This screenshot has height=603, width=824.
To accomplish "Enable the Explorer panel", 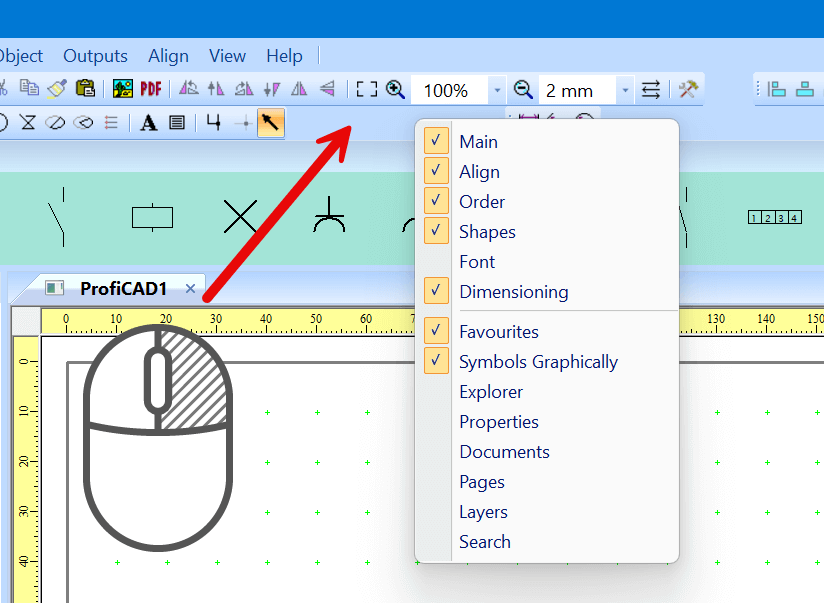I will point(491,391).
